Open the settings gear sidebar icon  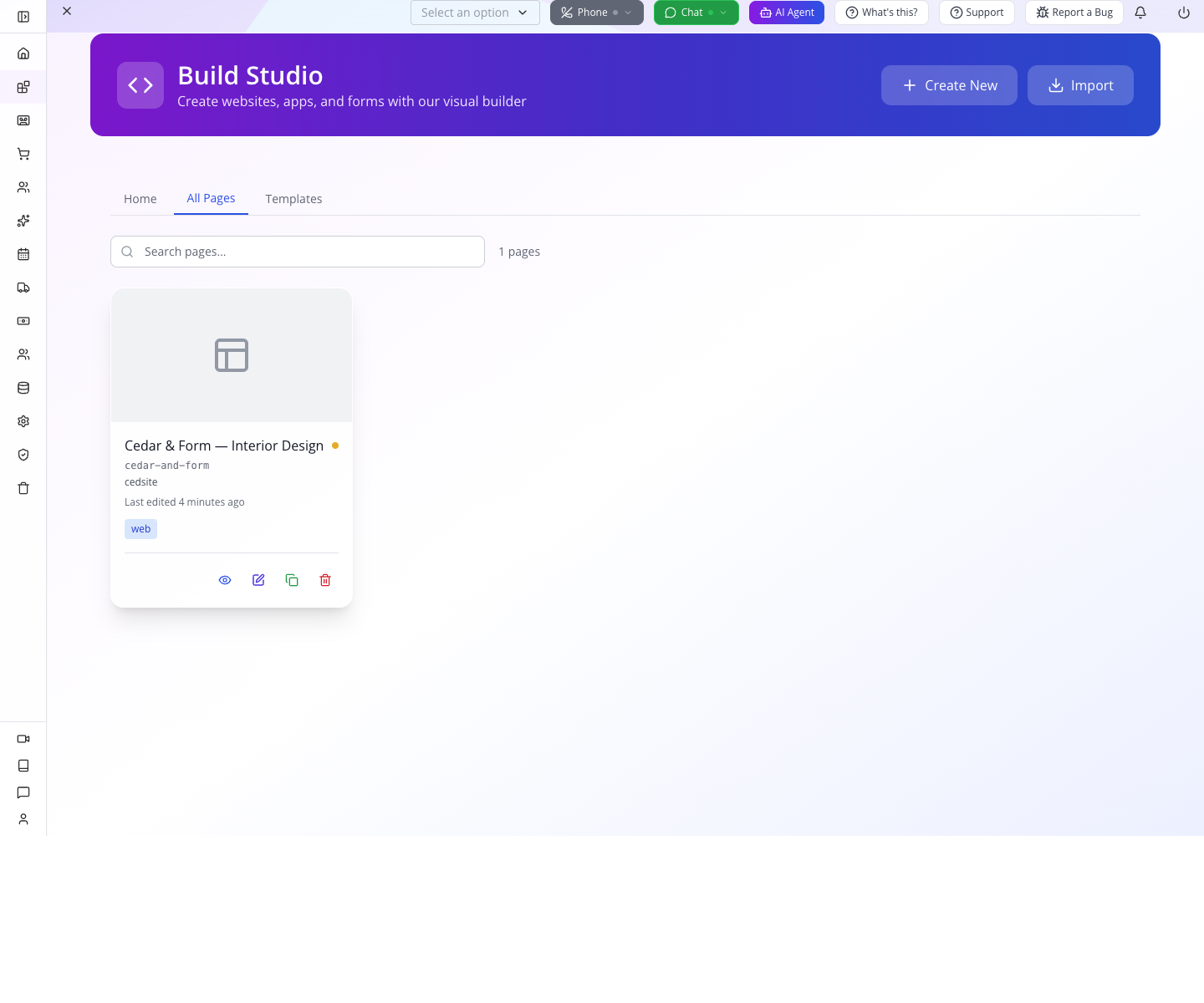click(23, 421)
